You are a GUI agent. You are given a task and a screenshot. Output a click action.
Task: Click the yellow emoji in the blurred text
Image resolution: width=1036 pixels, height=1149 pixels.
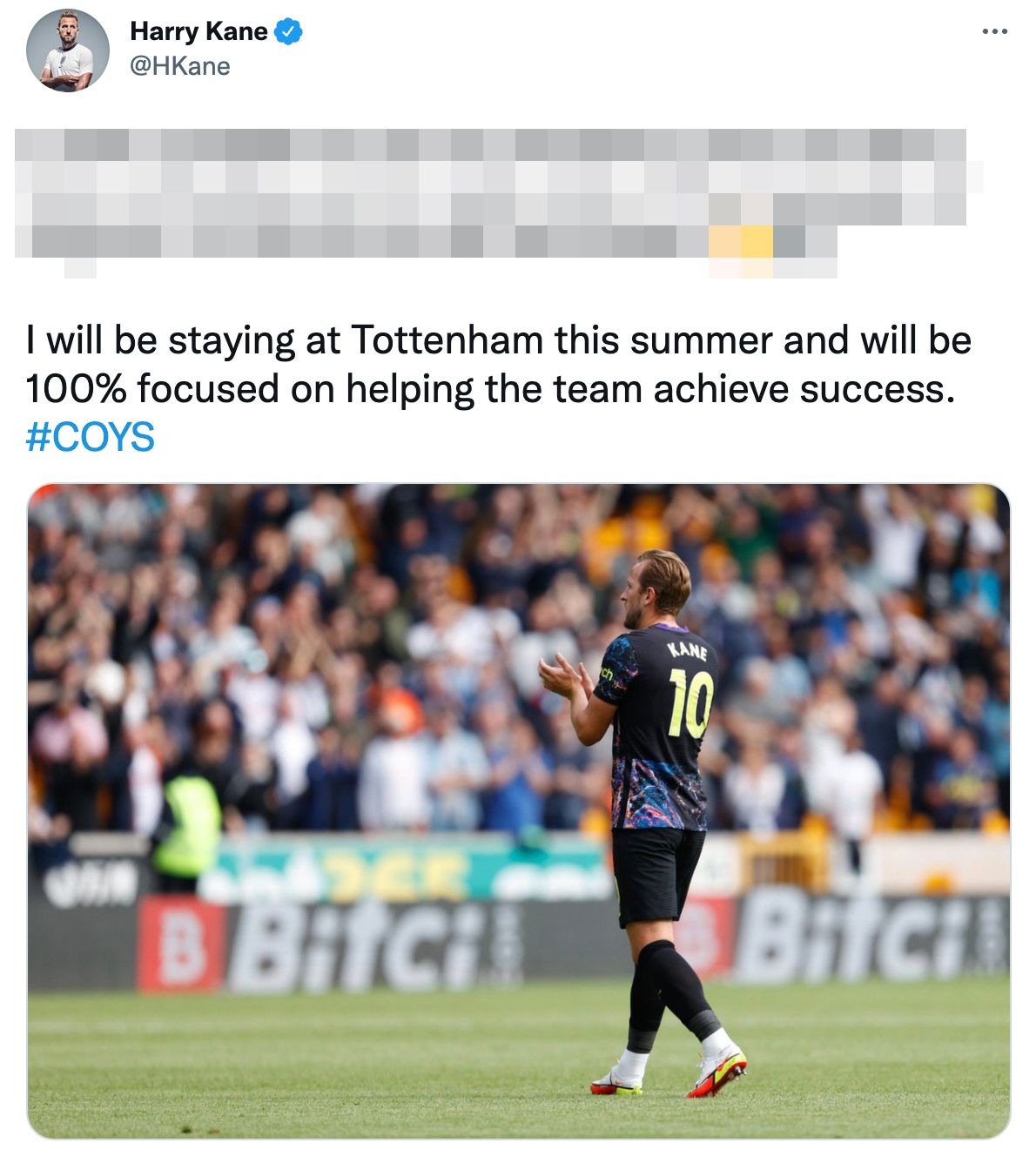tap(741, 243)
